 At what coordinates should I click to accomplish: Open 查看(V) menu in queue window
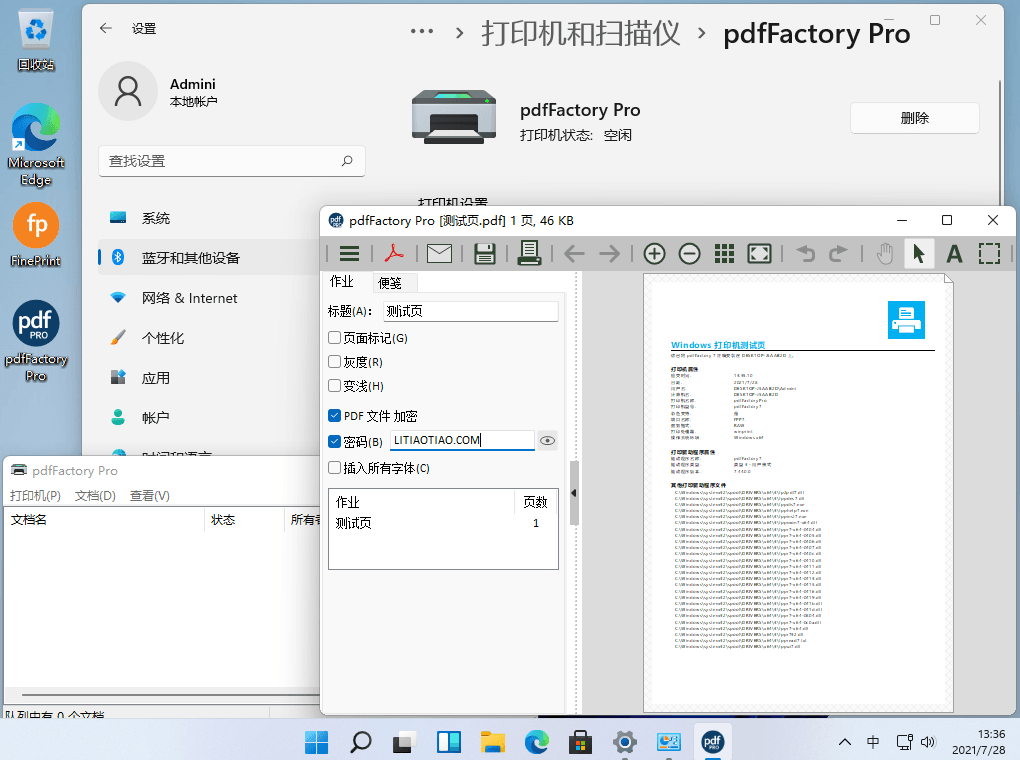click(x=150, y=496)
